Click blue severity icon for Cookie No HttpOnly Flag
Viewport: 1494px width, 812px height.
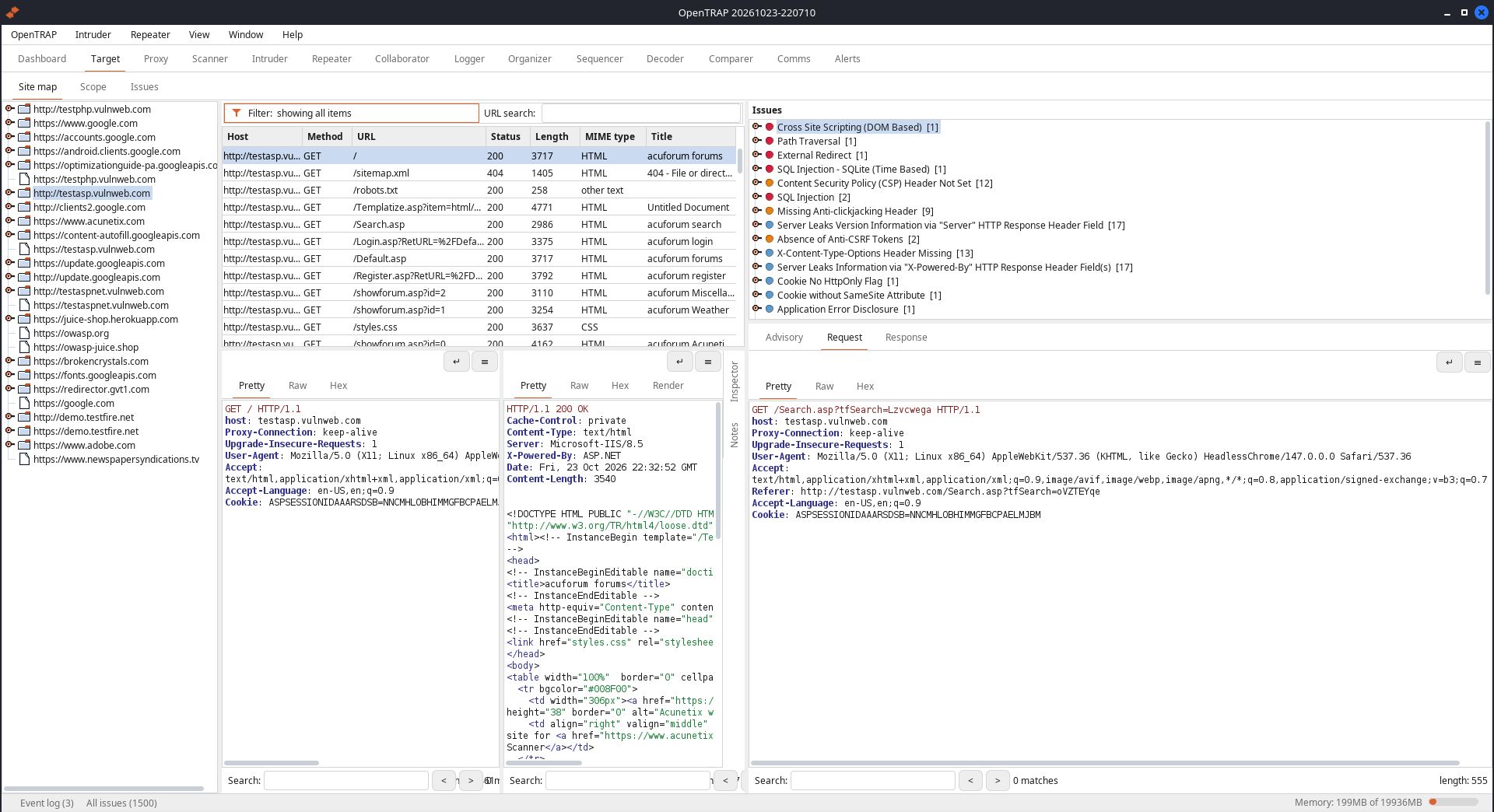[770, 282]
